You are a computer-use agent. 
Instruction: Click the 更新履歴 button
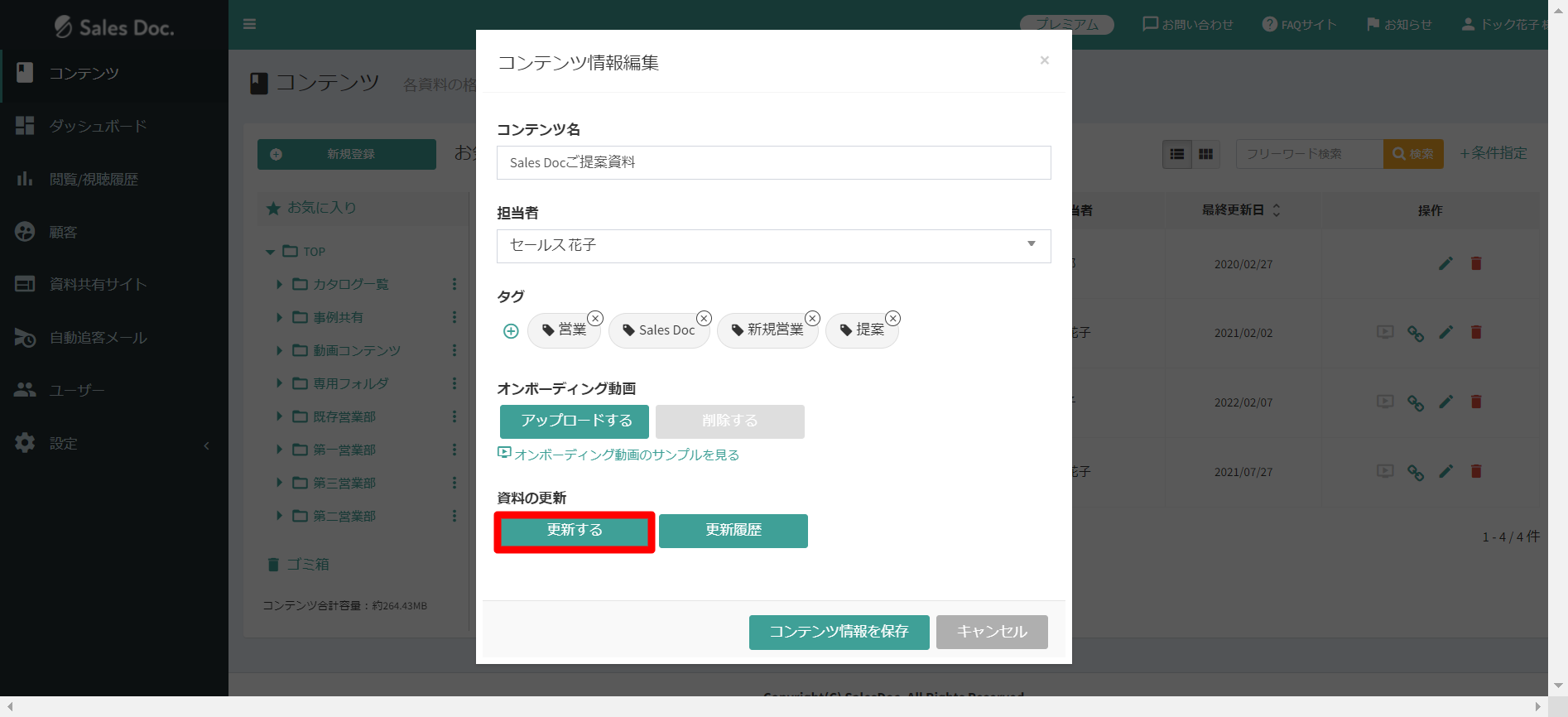click(733, 531)
